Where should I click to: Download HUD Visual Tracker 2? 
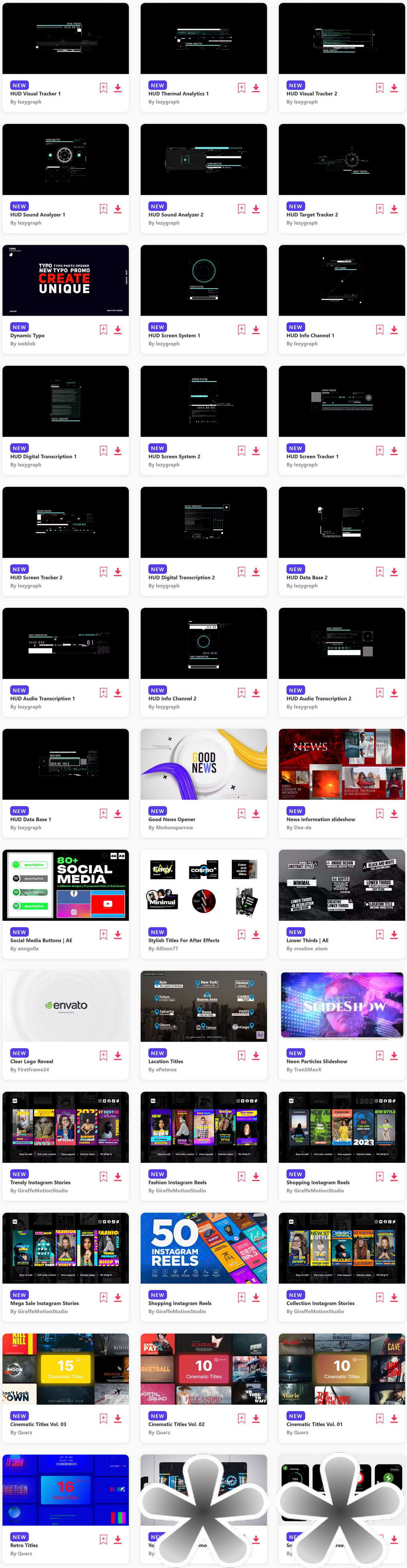394,88
